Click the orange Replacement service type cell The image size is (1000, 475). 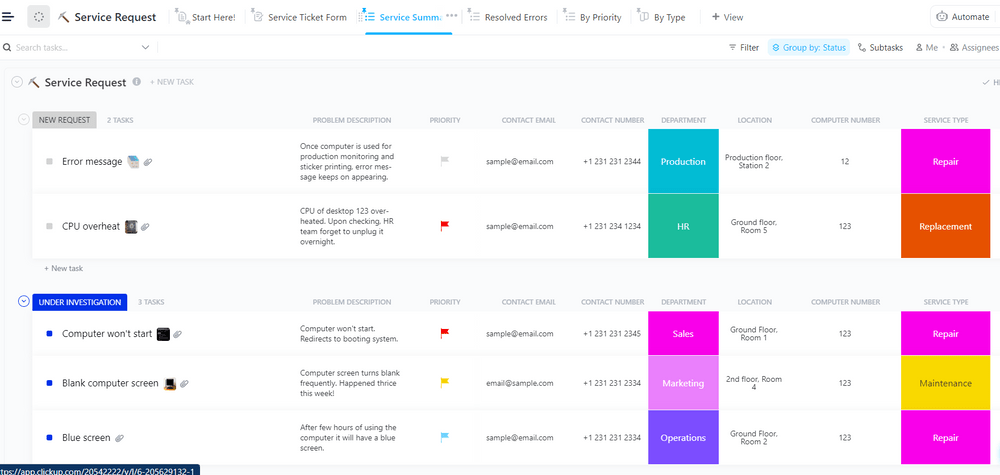[945, 226]
